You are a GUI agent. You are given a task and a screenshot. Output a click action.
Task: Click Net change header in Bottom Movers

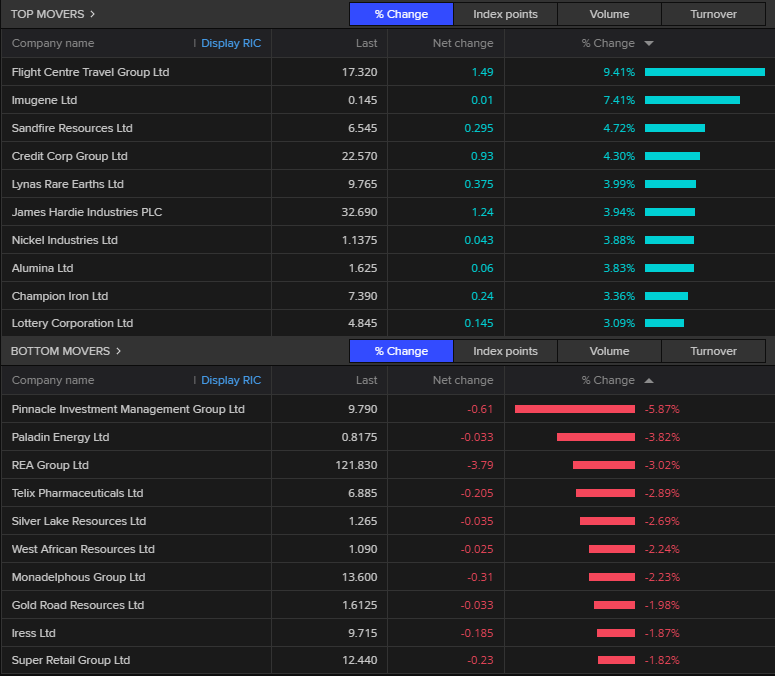[x=463, y=380]
